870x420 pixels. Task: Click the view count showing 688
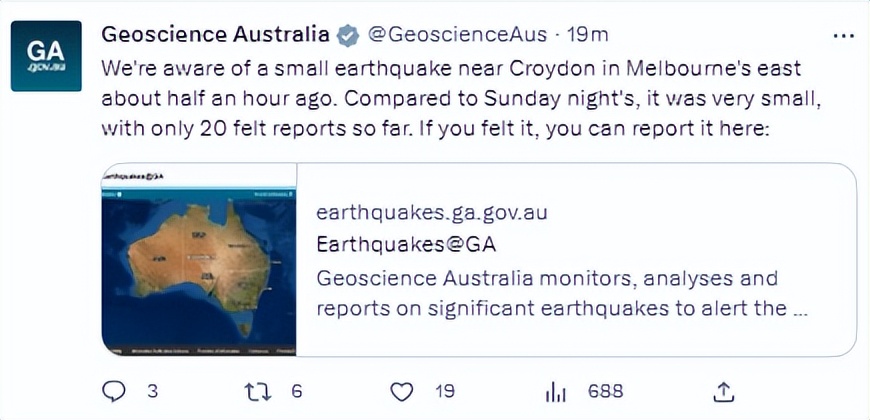pyautogui.click(x=605, y=391)
